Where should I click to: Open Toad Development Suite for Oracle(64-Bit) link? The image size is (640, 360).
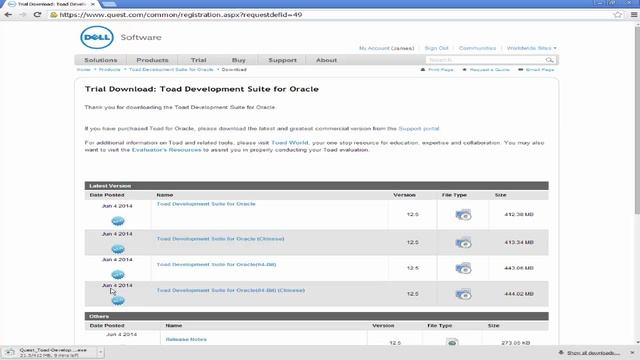pos(216,264)
